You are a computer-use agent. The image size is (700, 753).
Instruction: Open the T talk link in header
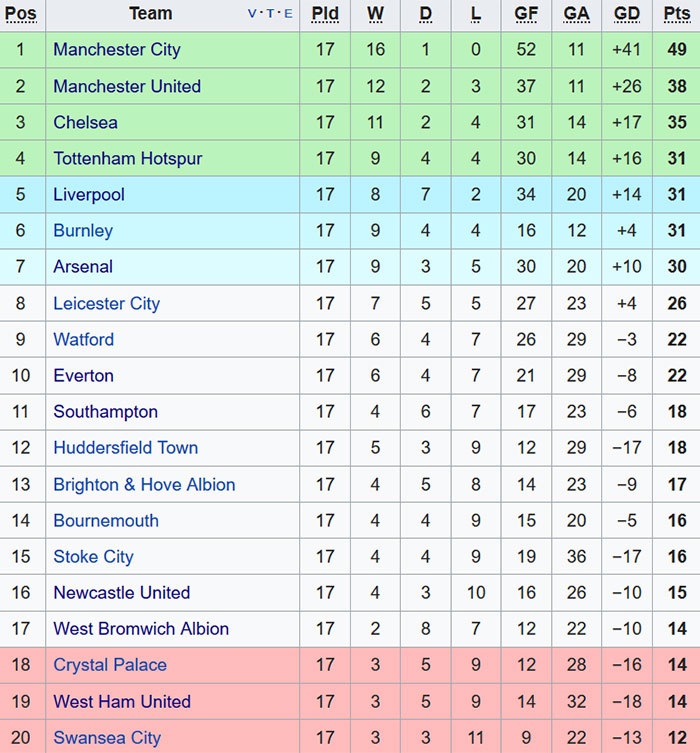[x=270, y=14]
